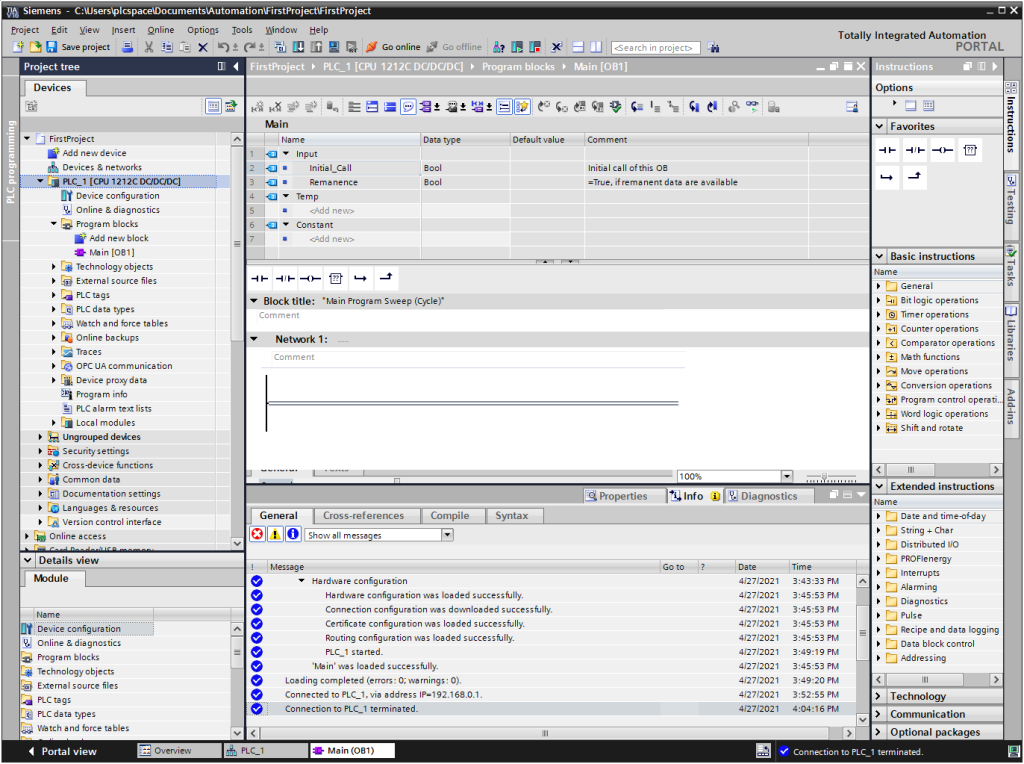Click the Portal view button

(x=62, y=751)
